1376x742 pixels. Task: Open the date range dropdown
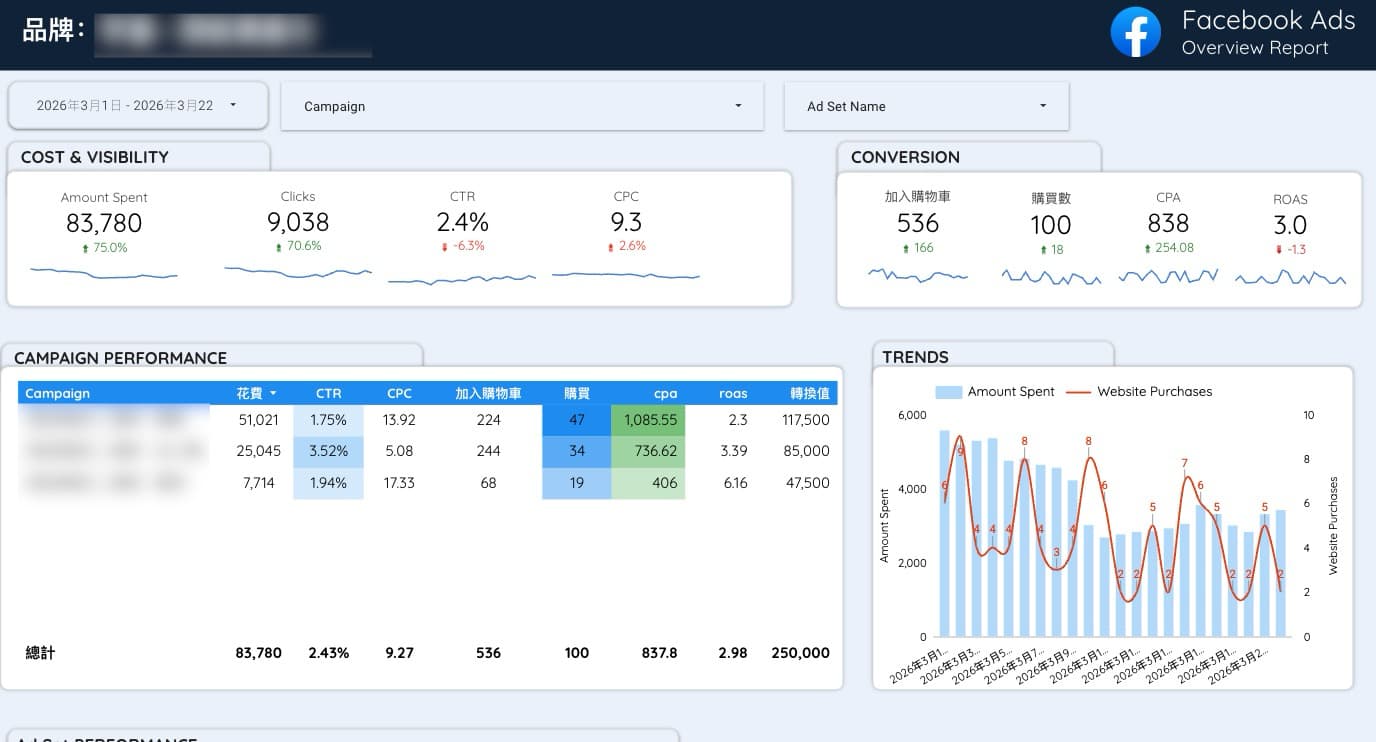pos(138,105)
